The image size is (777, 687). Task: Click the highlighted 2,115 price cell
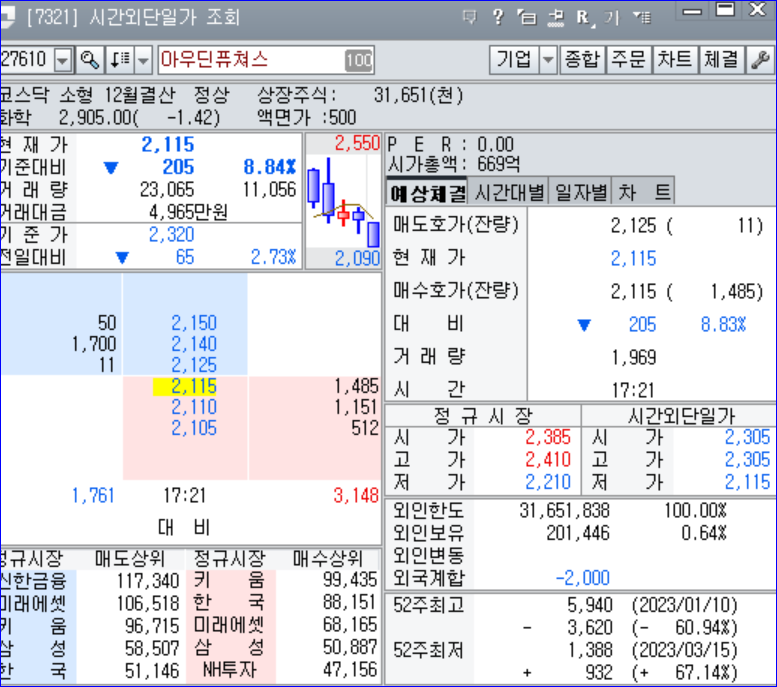click(185, 387)
